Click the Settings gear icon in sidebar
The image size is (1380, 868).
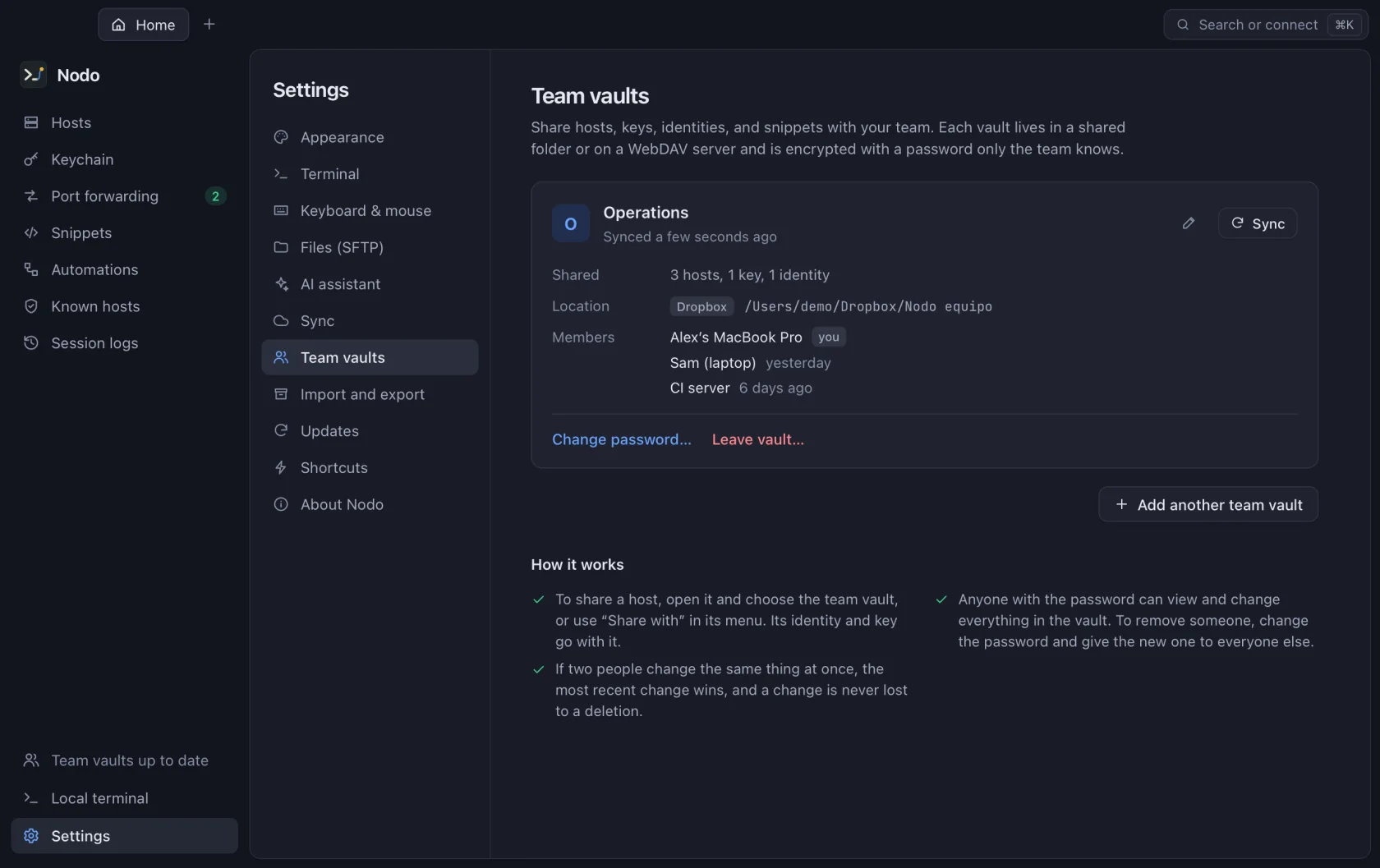(x=31, y=836)
